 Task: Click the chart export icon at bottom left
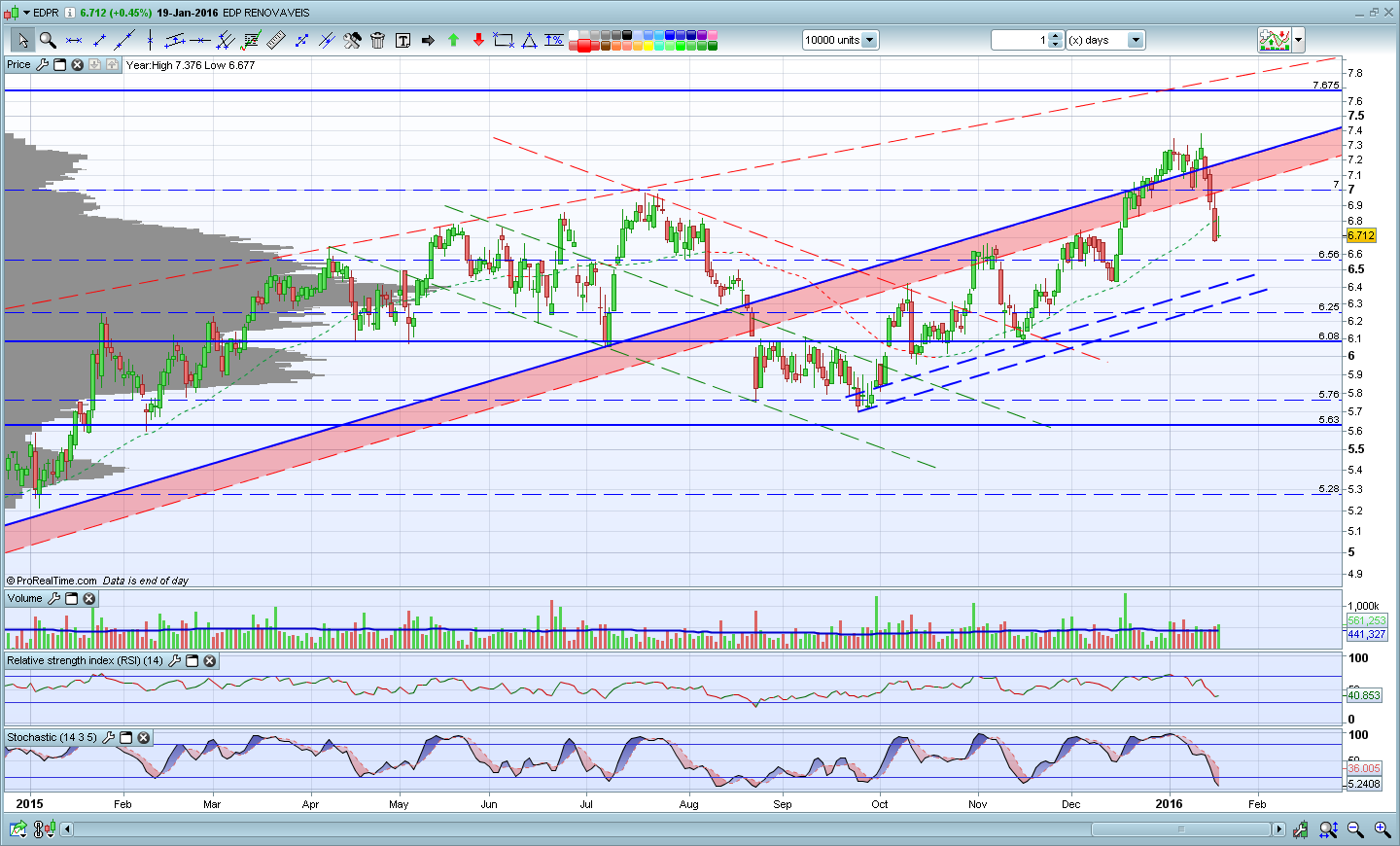pyautogui.click(x=17, y=829)
